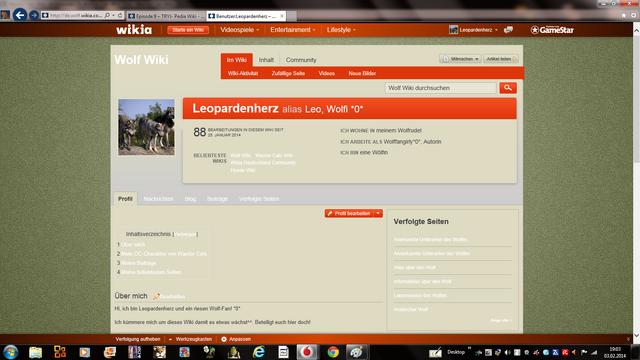640x360 pixels.
Task: Go back with the browser back arrow
Action: pos(20,16)
